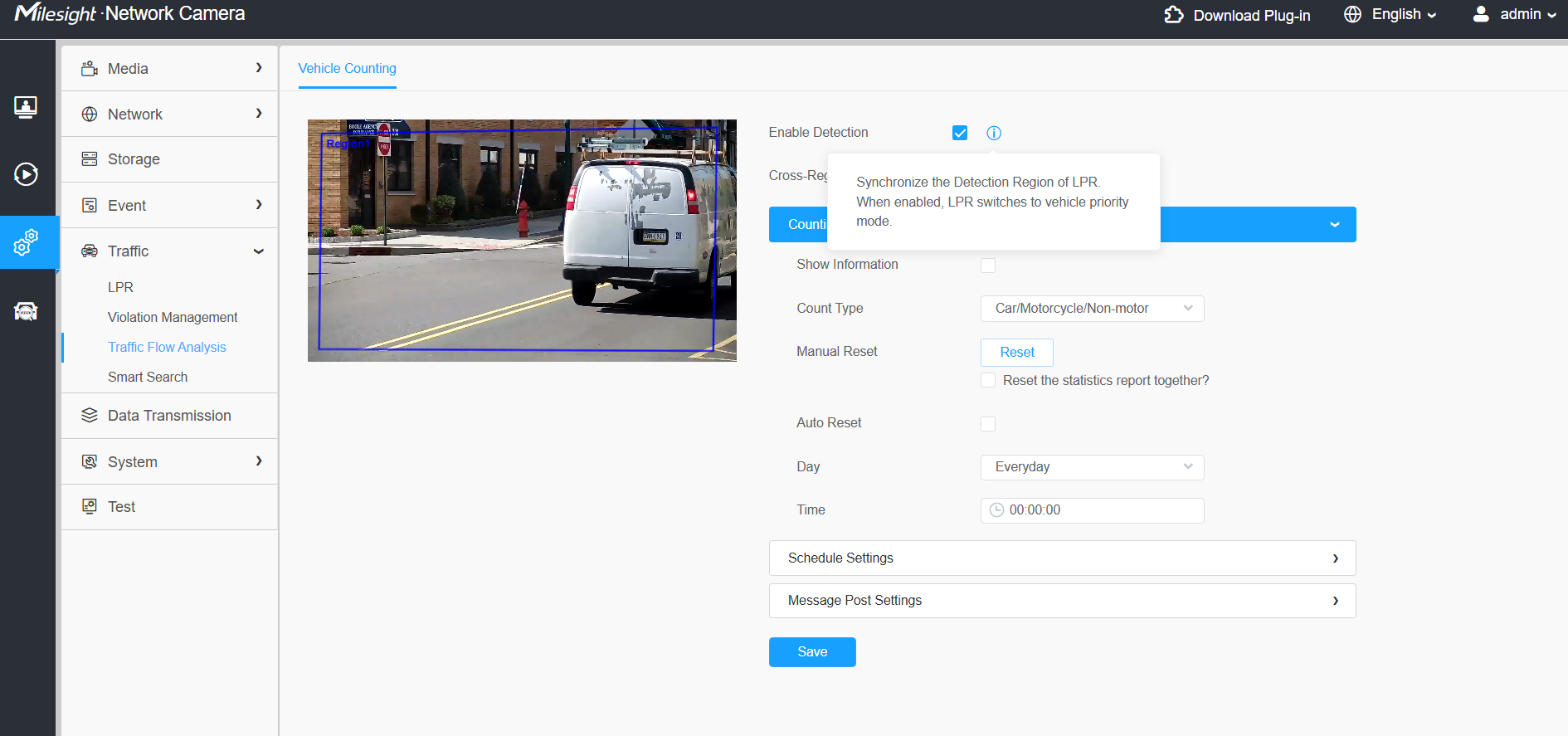Uncheck the Enable Detection checkbox
Viewport: 1568px width, 736px height.
[960, 133]
